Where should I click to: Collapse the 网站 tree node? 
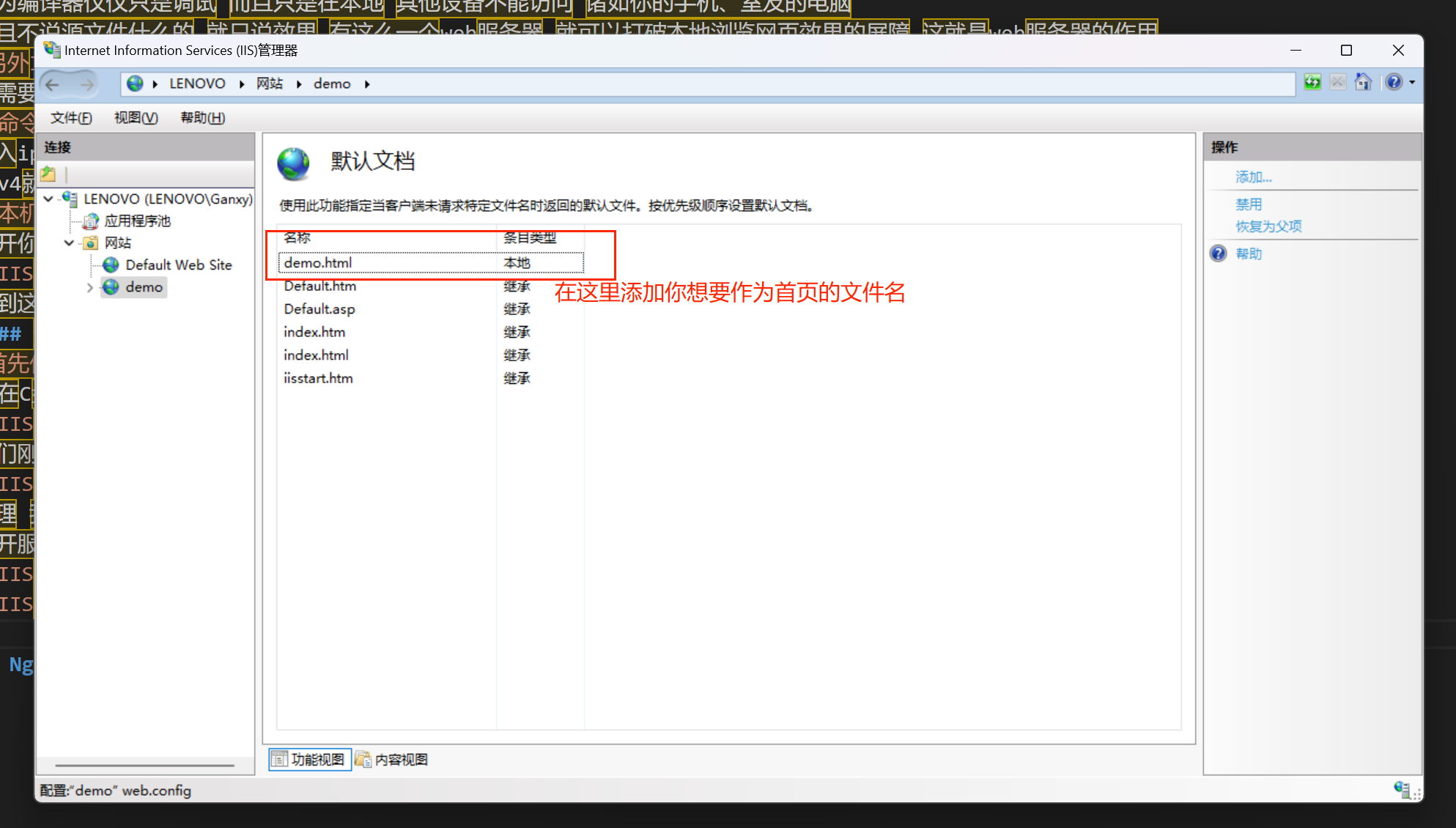tap(69, 243)
